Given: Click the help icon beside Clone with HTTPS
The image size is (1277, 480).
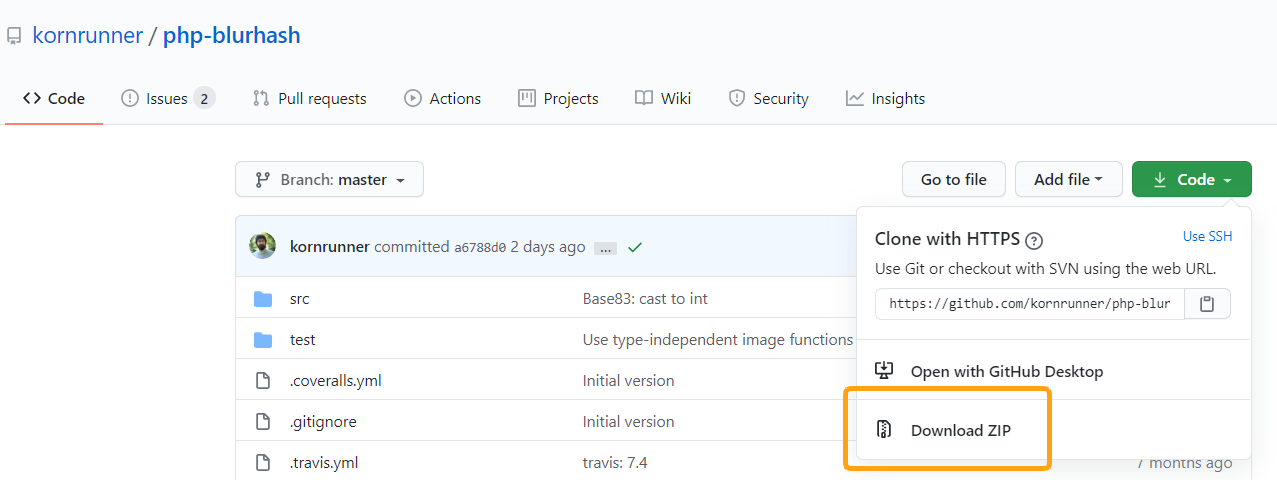Looking at the screenshot, I should tap(1035, 240).
